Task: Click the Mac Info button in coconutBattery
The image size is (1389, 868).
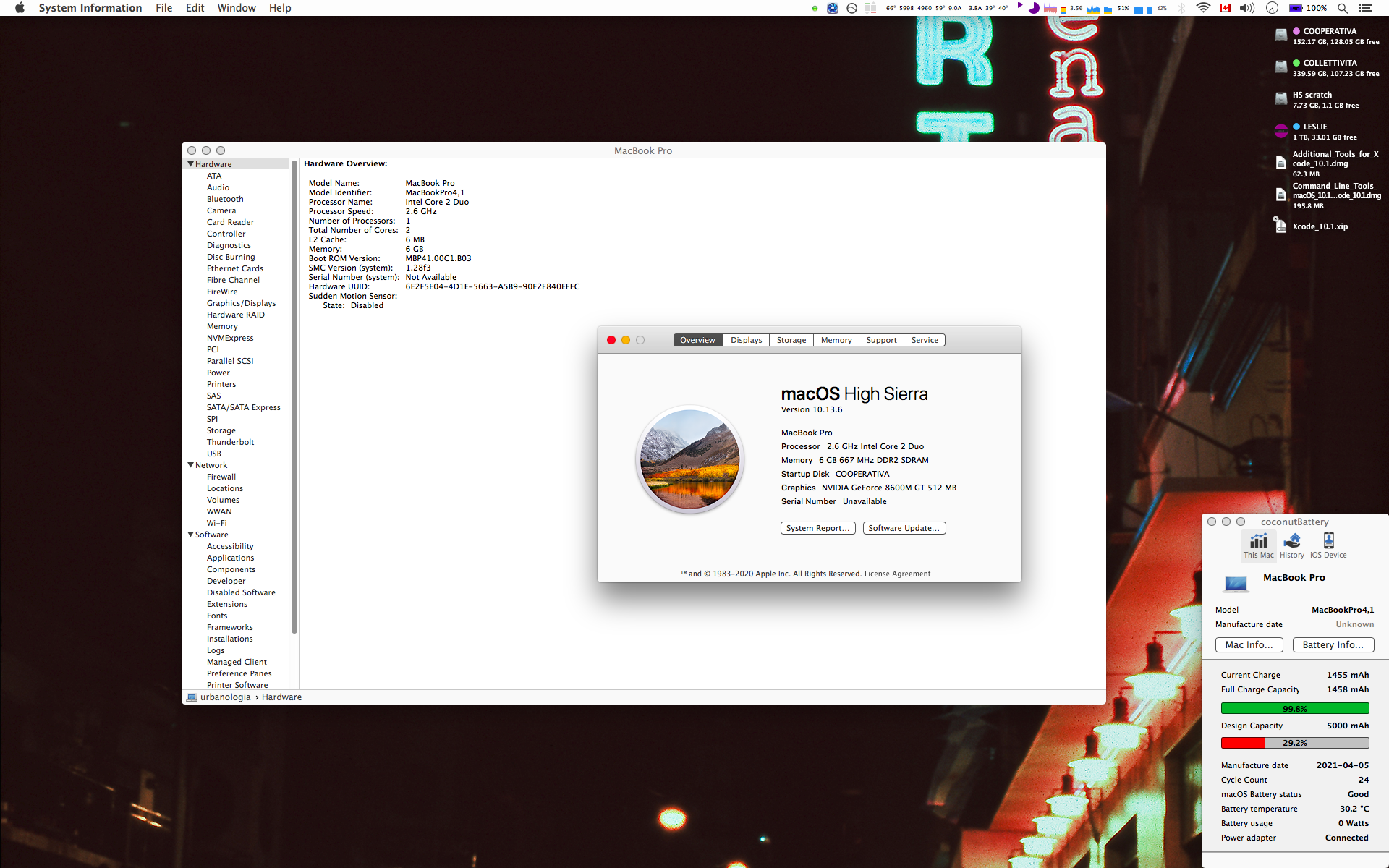Action: coord(1249,644)
